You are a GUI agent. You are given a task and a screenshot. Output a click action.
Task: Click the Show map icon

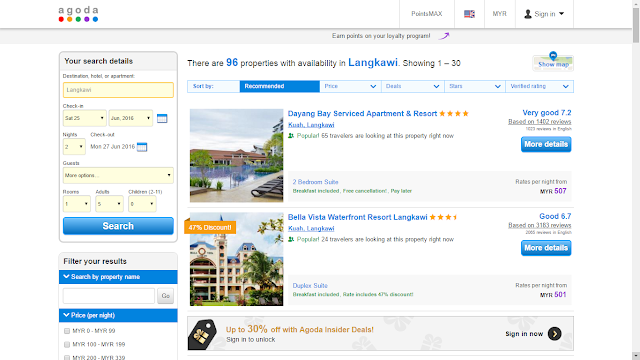coord(553,62)
